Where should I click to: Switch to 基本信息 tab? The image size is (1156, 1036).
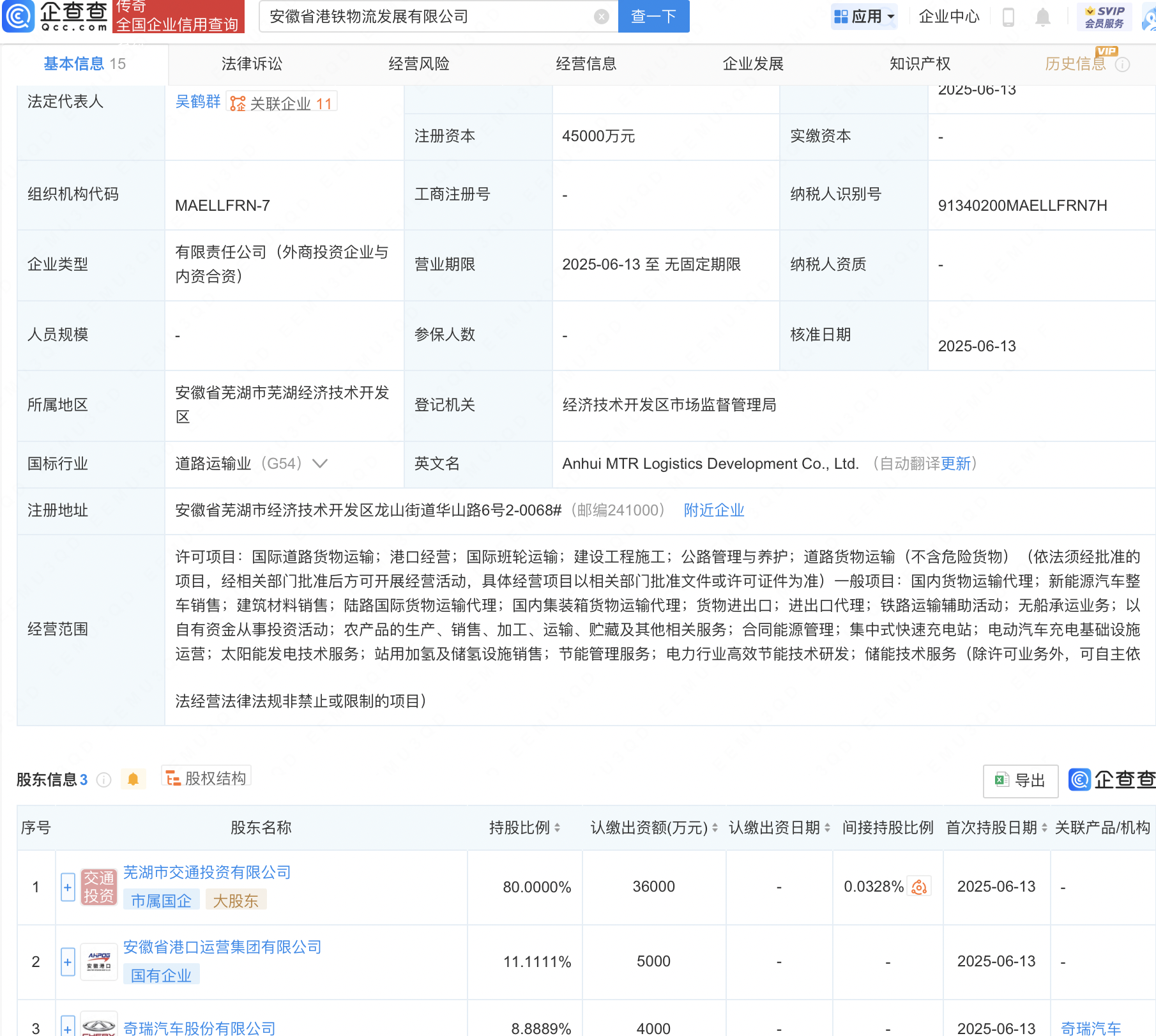[84, 64]
